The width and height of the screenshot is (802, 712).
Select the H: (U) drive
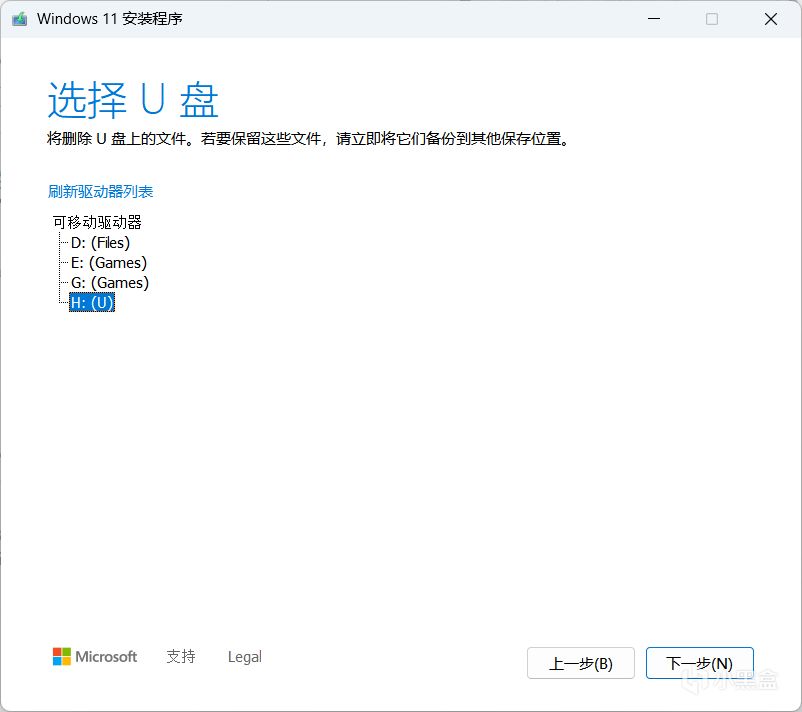pos(92,302)
